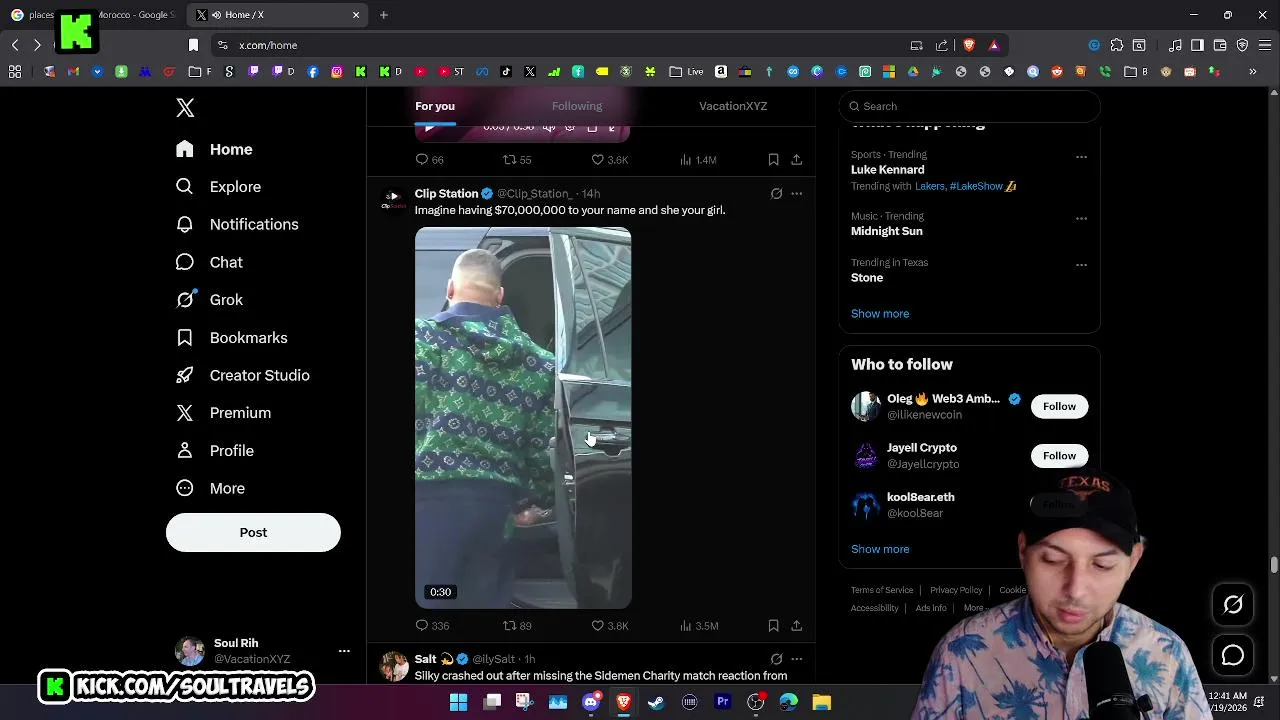Open Grok explain icon on Clip Station post
This screenshot has height=720, width=1280.
point(776,194)
